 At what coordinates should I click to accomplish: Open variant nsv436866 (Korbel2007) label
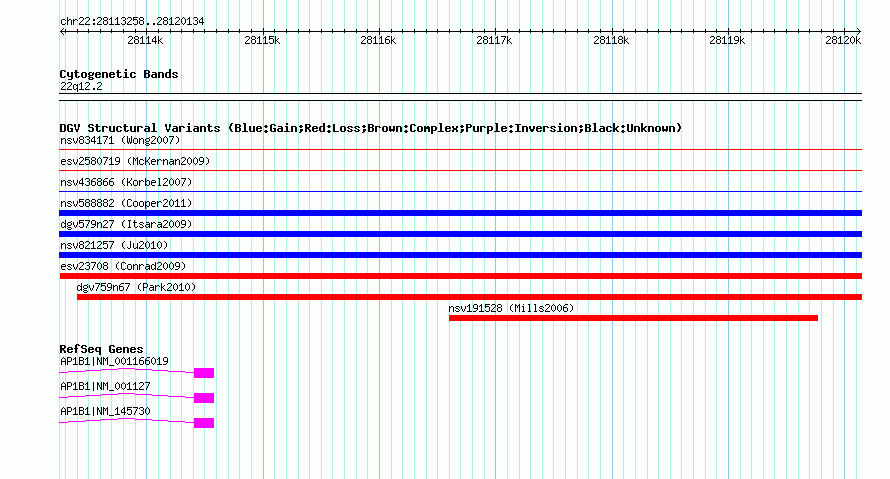126,182
